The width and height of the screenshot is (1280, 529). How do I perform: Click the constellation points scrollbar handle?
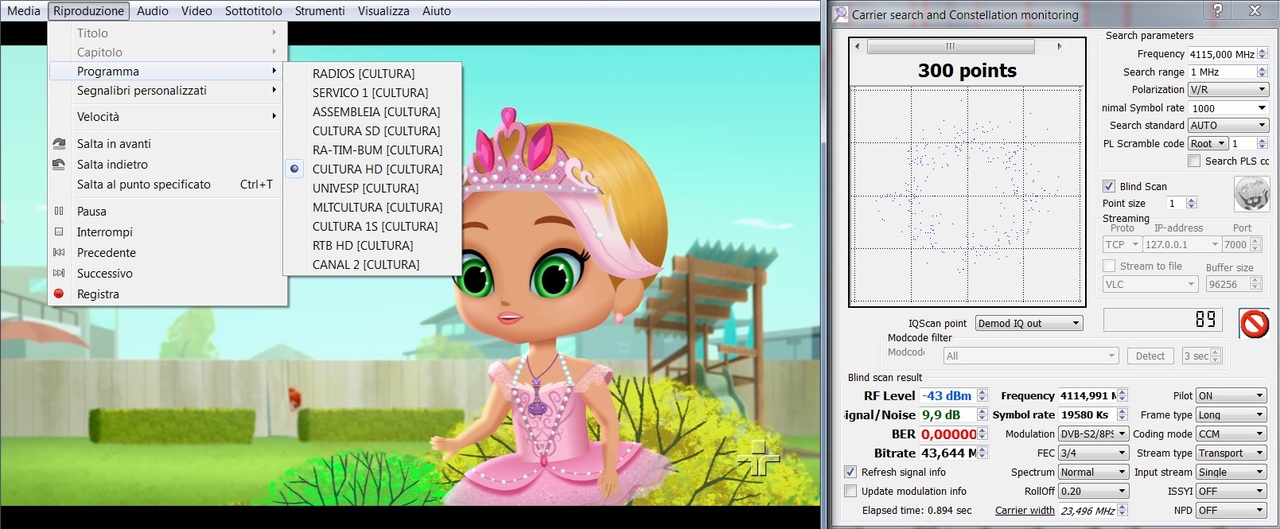click(950, 47)
